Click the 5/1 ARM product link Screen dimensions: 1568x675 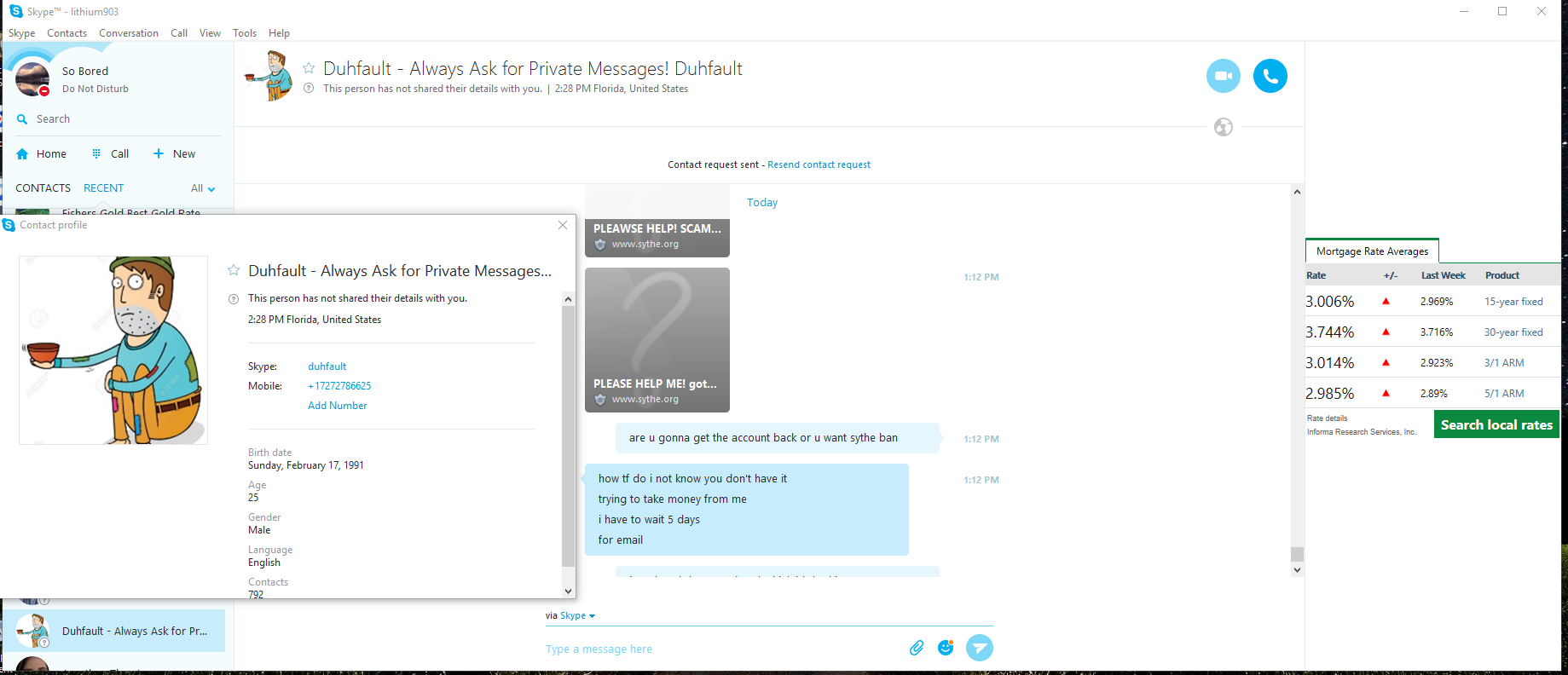(x=1504, y=394)
